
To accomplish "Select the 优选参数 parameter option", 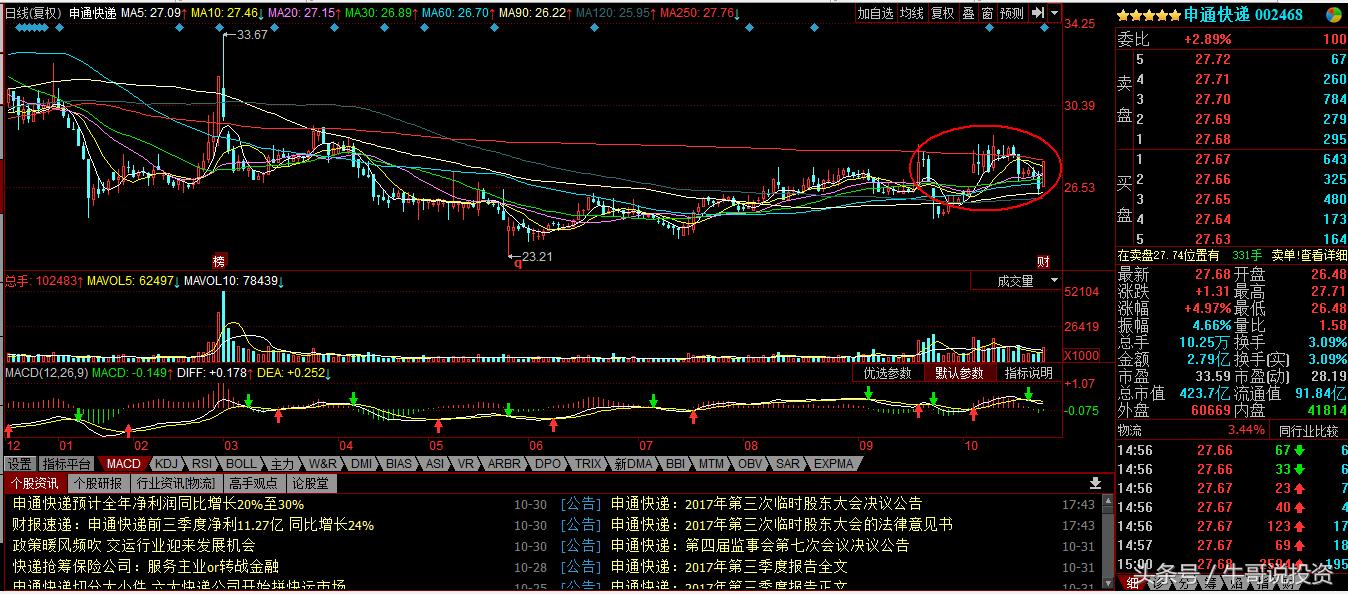I will 887,373.
